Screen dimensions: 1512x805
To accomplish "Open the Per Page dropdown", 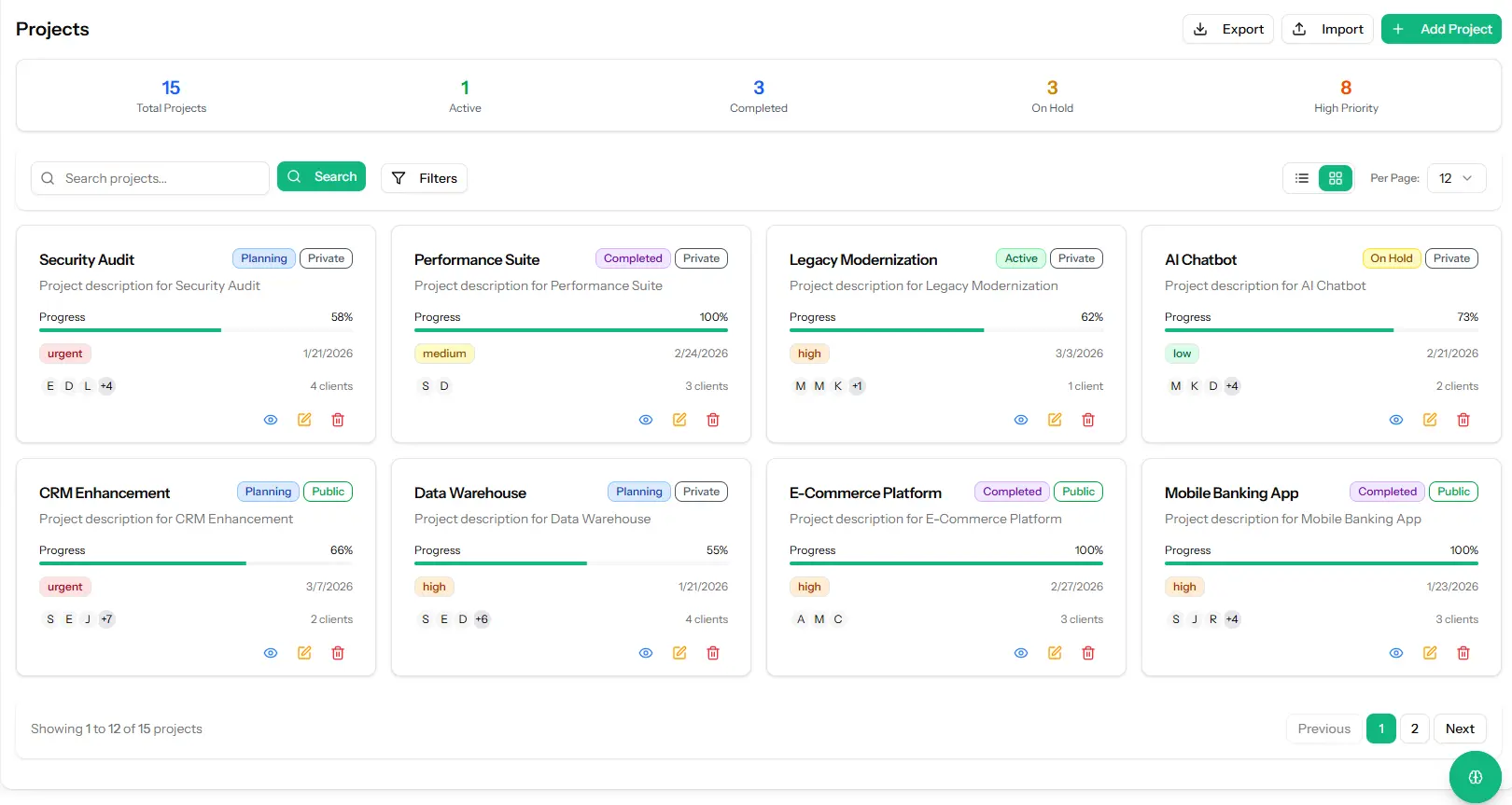I will pos(1456,178).
